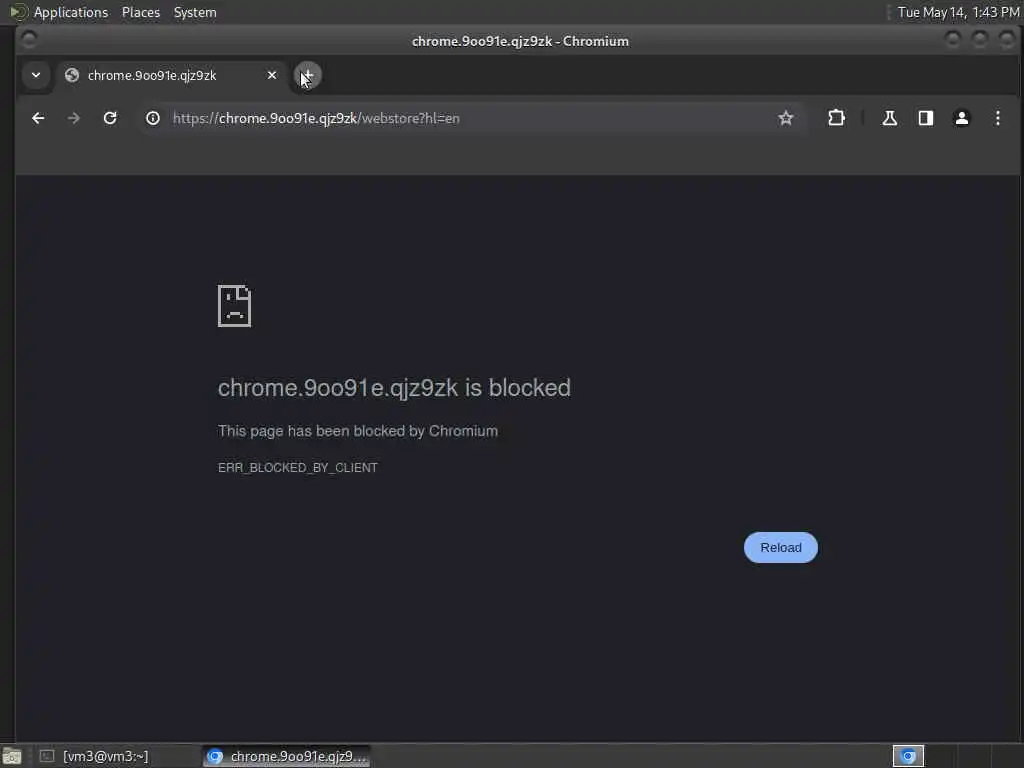Open the Extensions puzzle icon
The height and width of the screenshot is (768, 1024).
point(837,118)
